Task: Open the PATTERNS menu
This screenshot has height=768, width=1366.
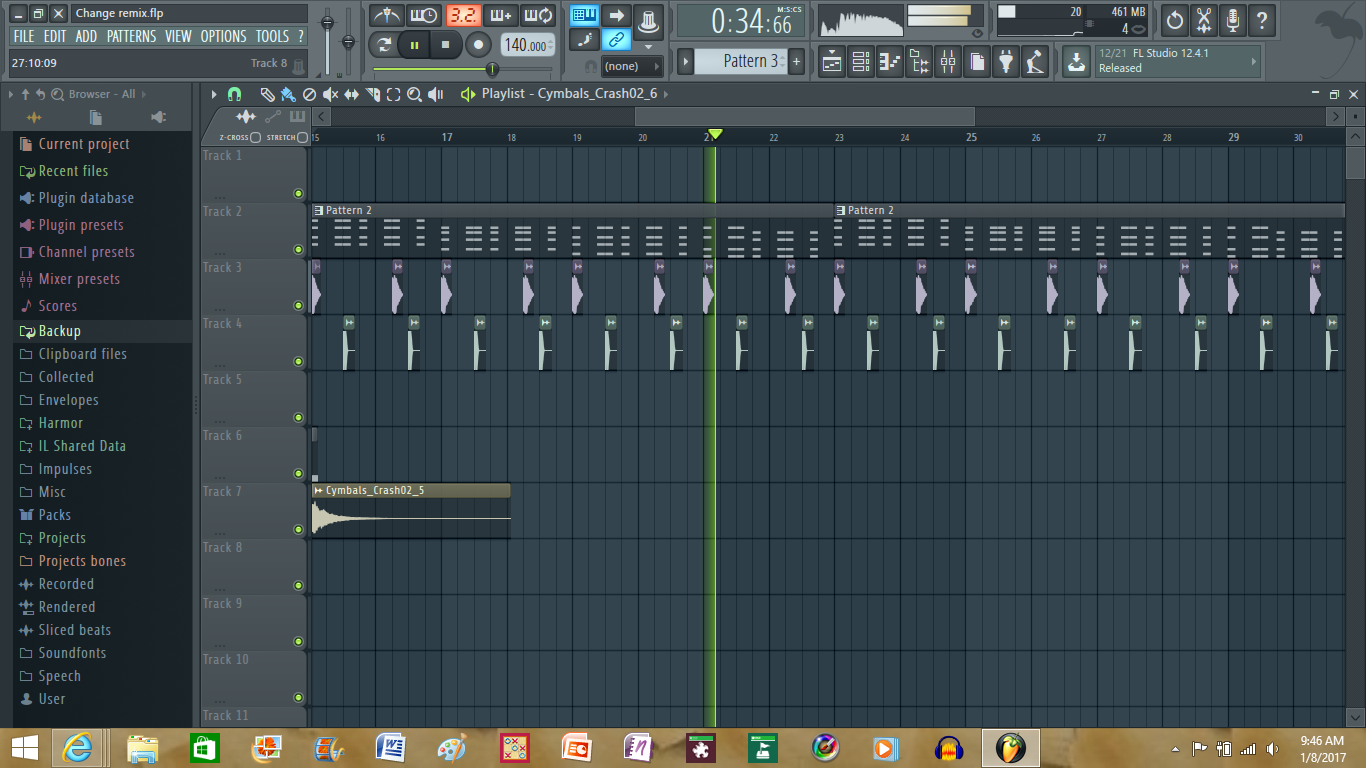Action: pyautogui.click(x=131, y=36)
